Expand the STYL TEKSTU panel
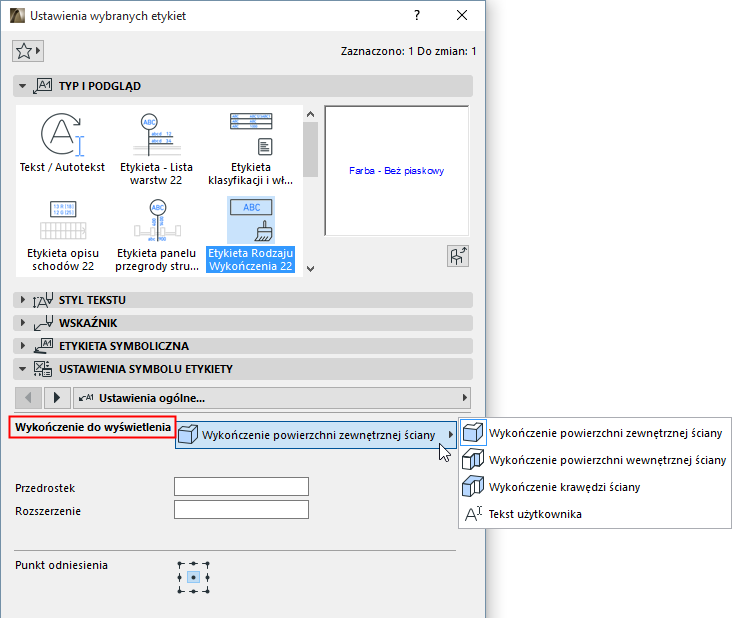Image resolution: width=733 pixels, height=618 pixels. click(22, 300)
